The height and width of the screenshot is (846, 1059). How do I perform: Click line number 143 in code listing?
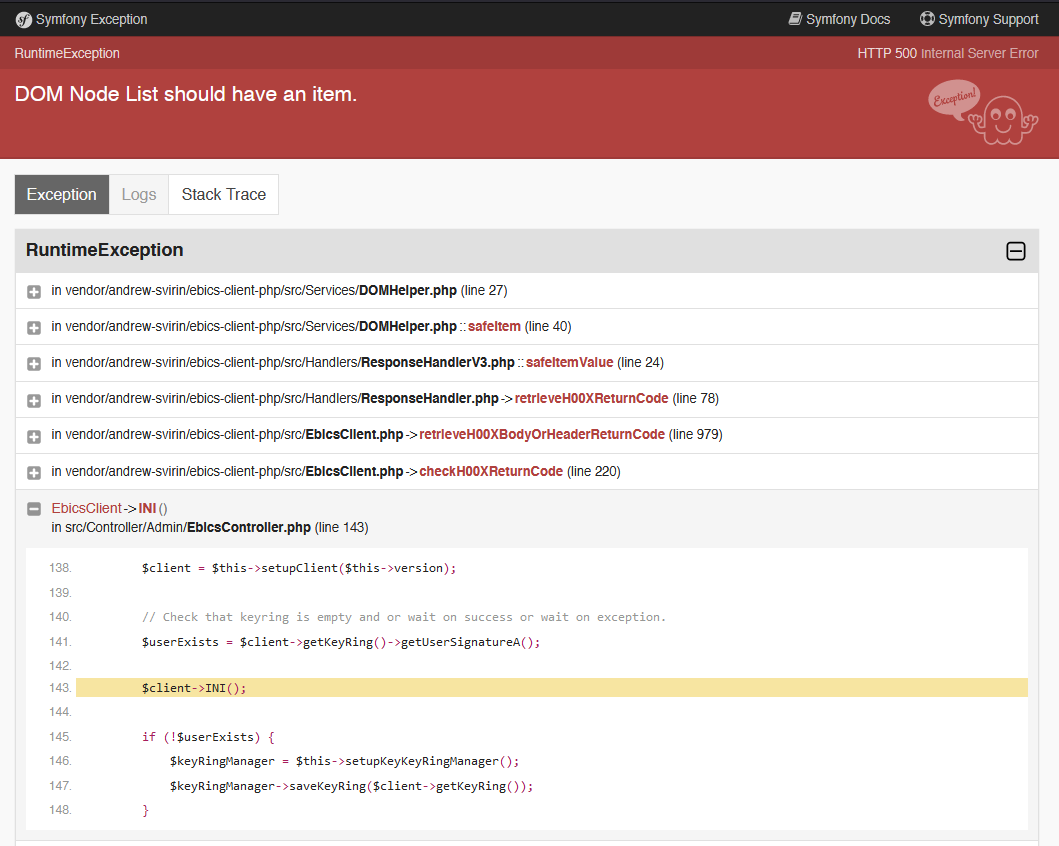[x=60, y=688]
